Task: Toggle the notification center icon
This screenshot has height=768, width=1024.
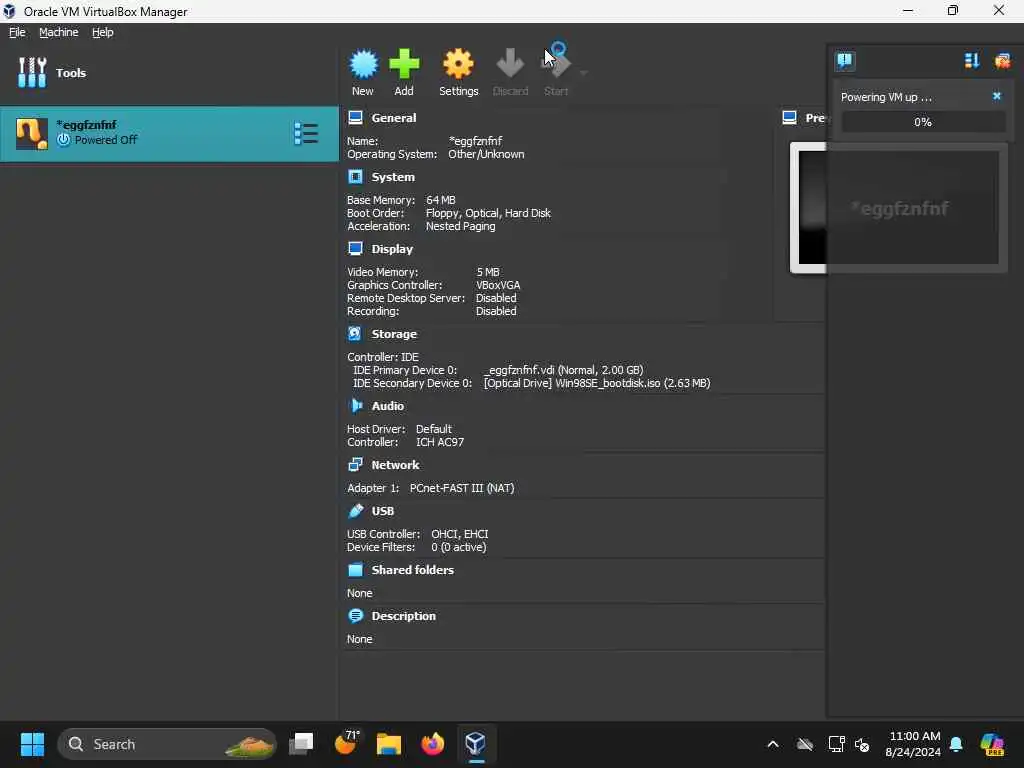Action: coord(845,61)
